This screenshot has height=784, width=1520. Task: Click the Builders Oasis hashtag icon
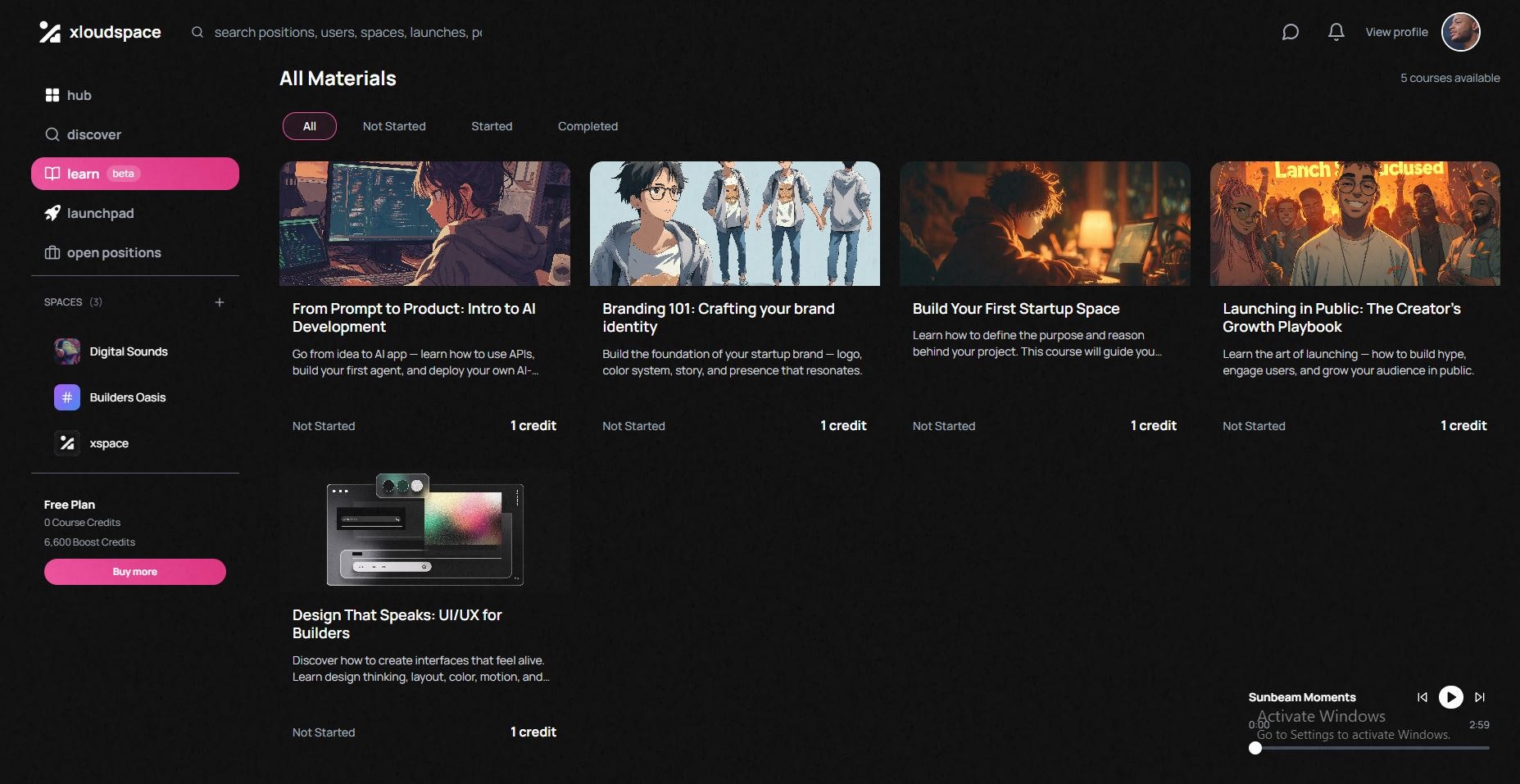pos(67,397)
